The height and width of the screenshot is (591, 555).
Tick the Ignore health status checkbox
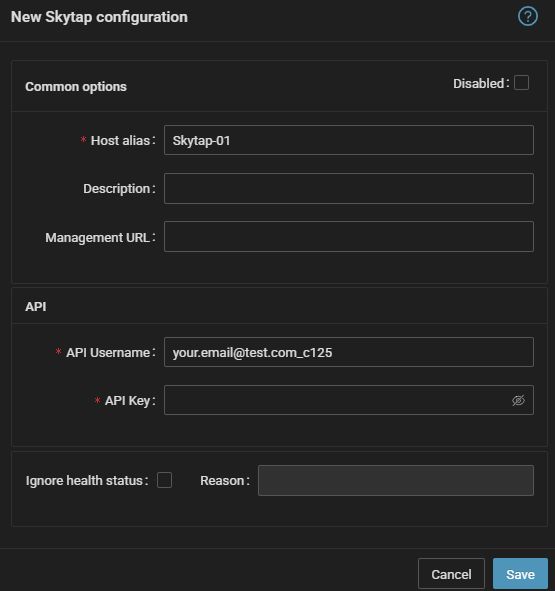[164, 480]
